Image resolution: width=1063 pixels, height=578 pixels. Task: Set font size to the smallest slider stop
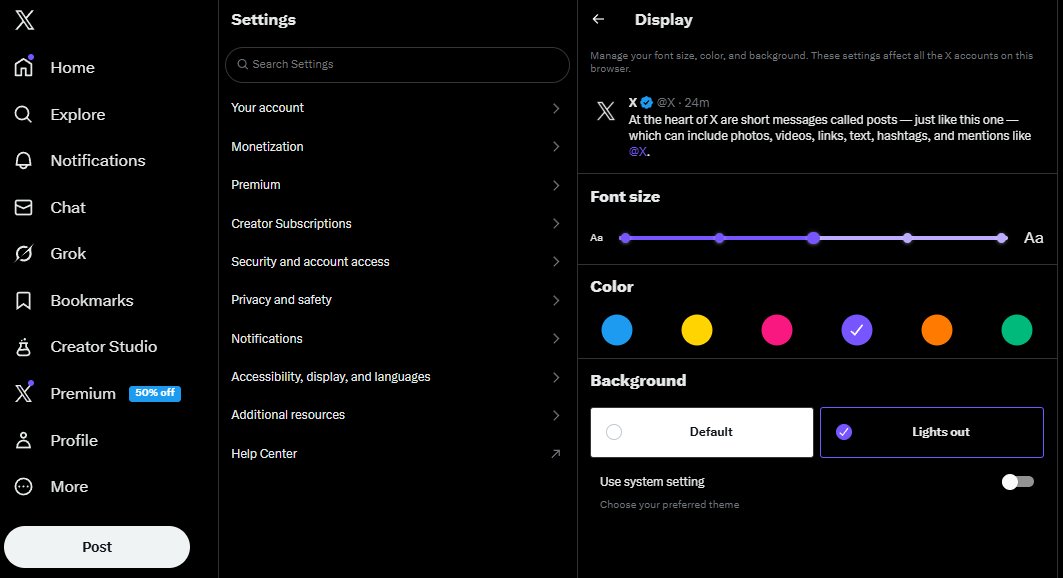(x=625, y=238)
